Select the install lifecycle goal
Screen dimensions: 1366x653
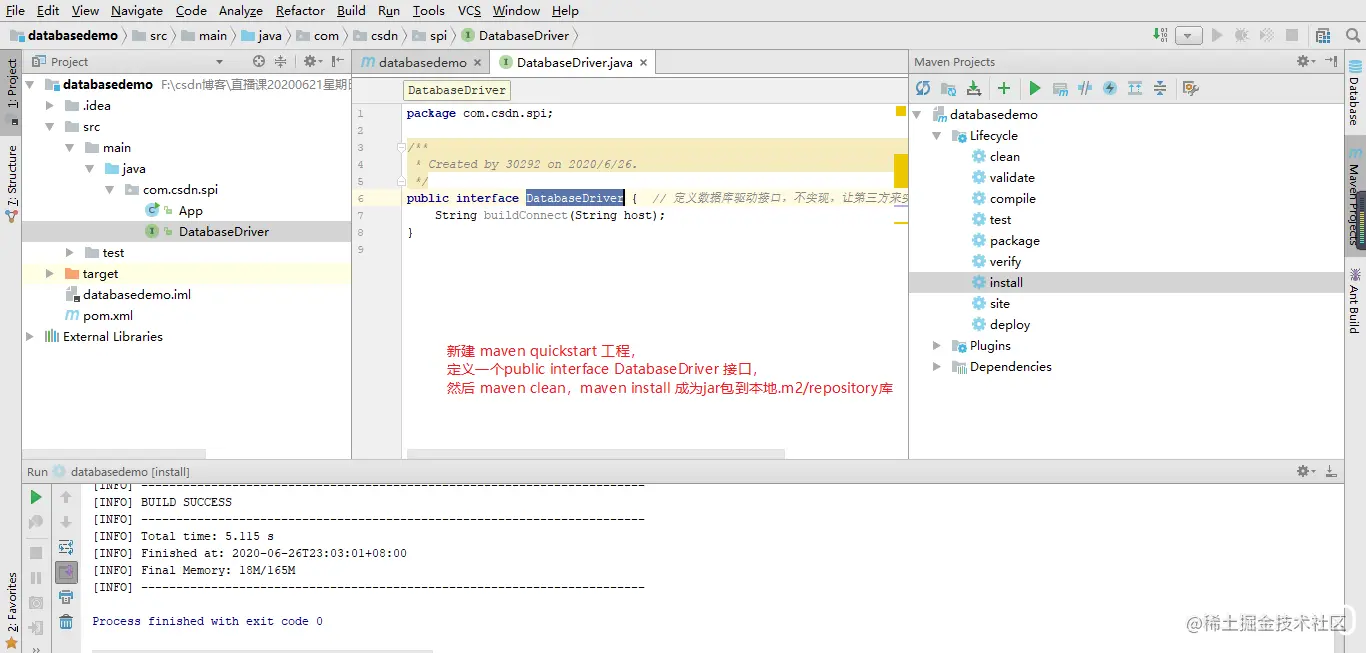point(1006,282)
